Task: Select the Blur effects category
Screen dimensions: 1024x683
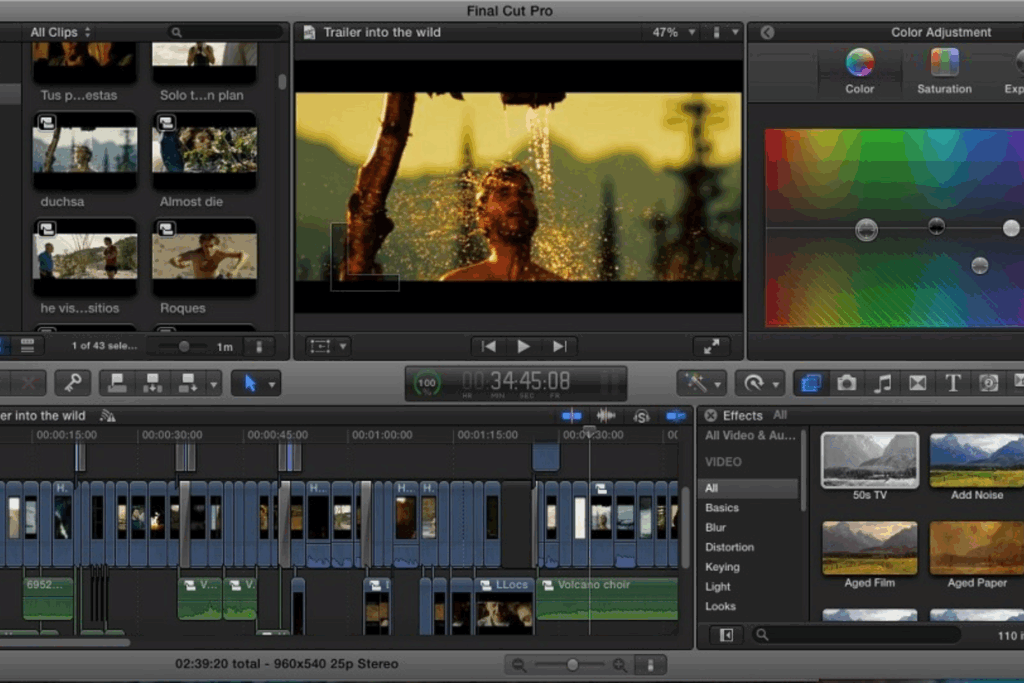Action: coord(715,528)
